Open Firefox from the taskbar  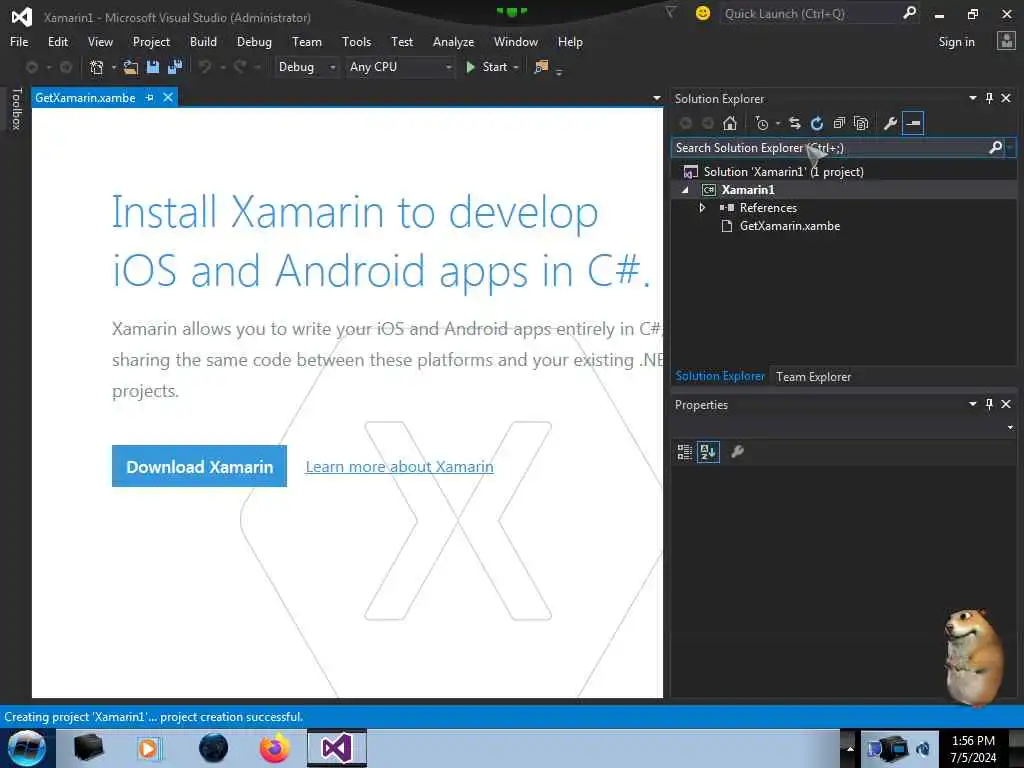coord(274,748)
